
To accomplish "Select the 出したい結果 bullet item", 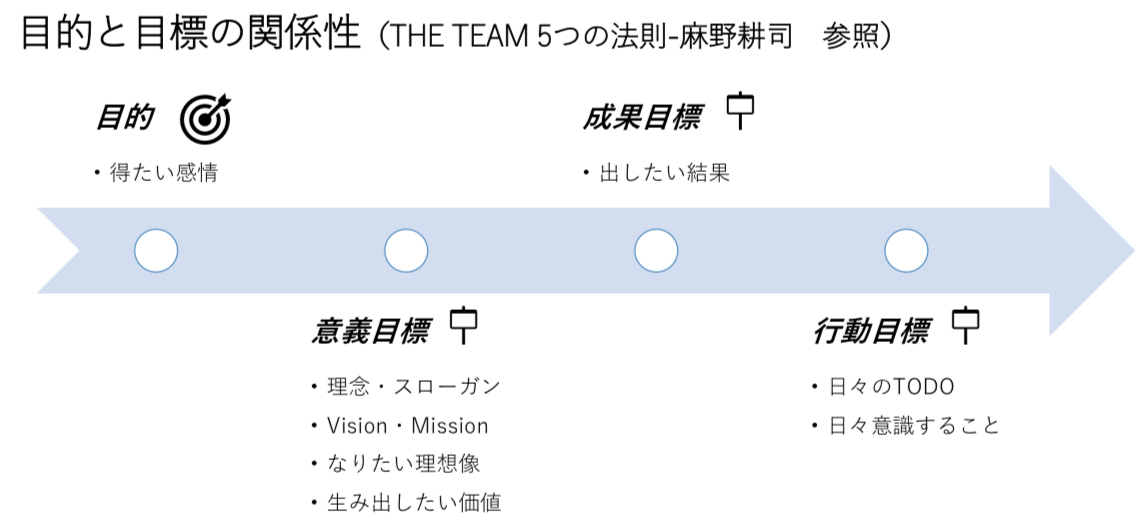I will tap(664, 173).
